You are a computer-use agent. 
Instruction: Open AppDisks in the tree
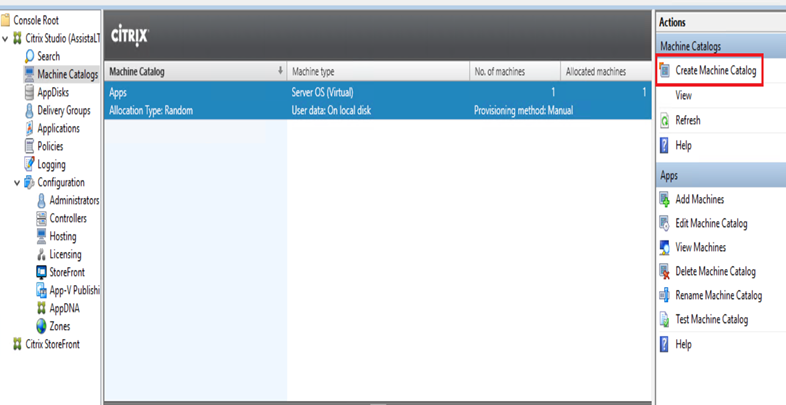(53, 92)
